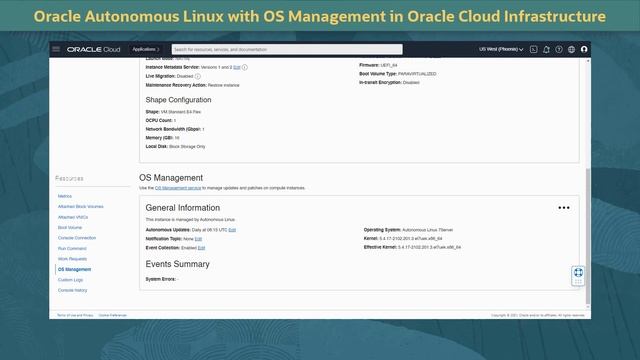Click the Operating System value text
The image size is (640, 360).
point(427,230)
